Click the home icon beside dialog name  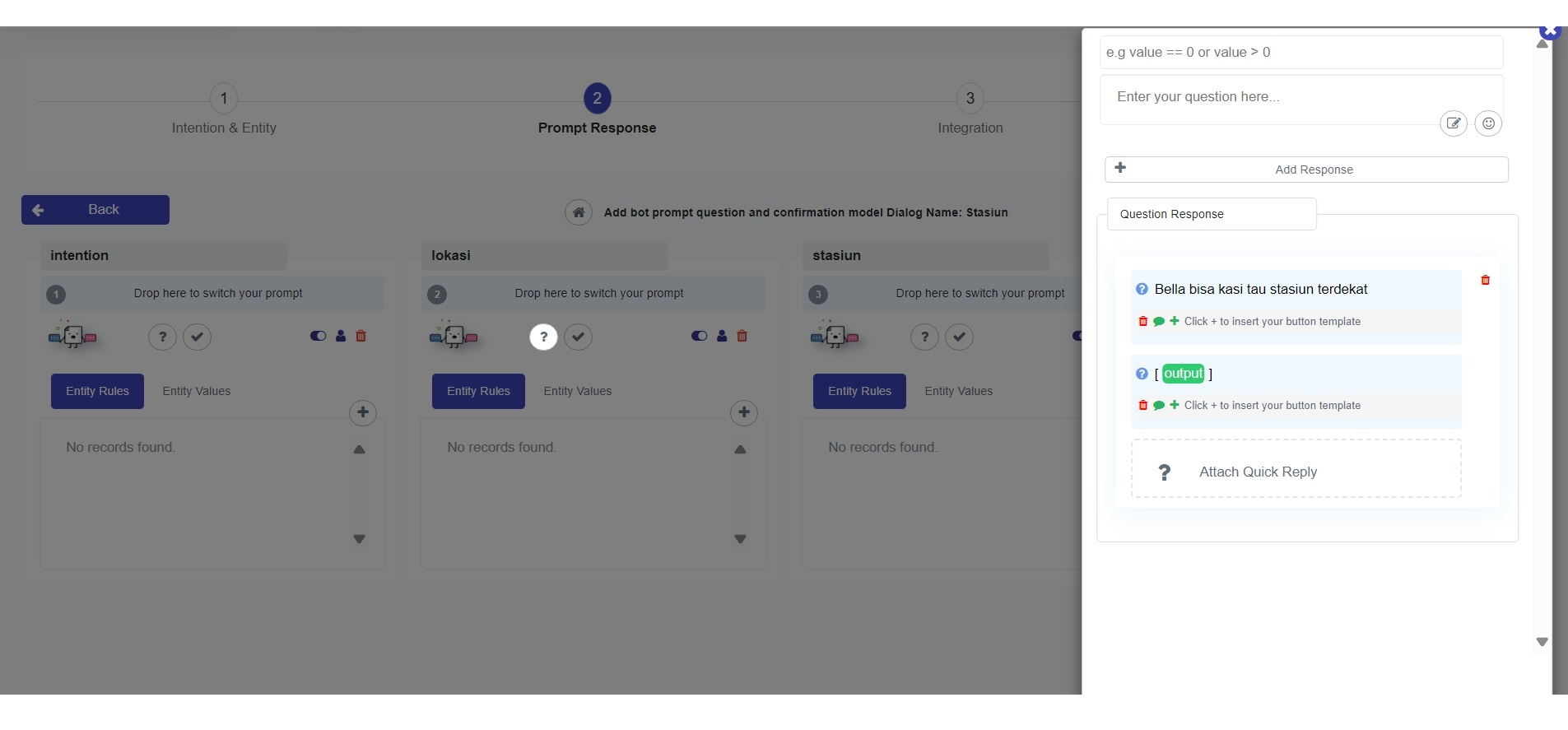tap(579, 212)
